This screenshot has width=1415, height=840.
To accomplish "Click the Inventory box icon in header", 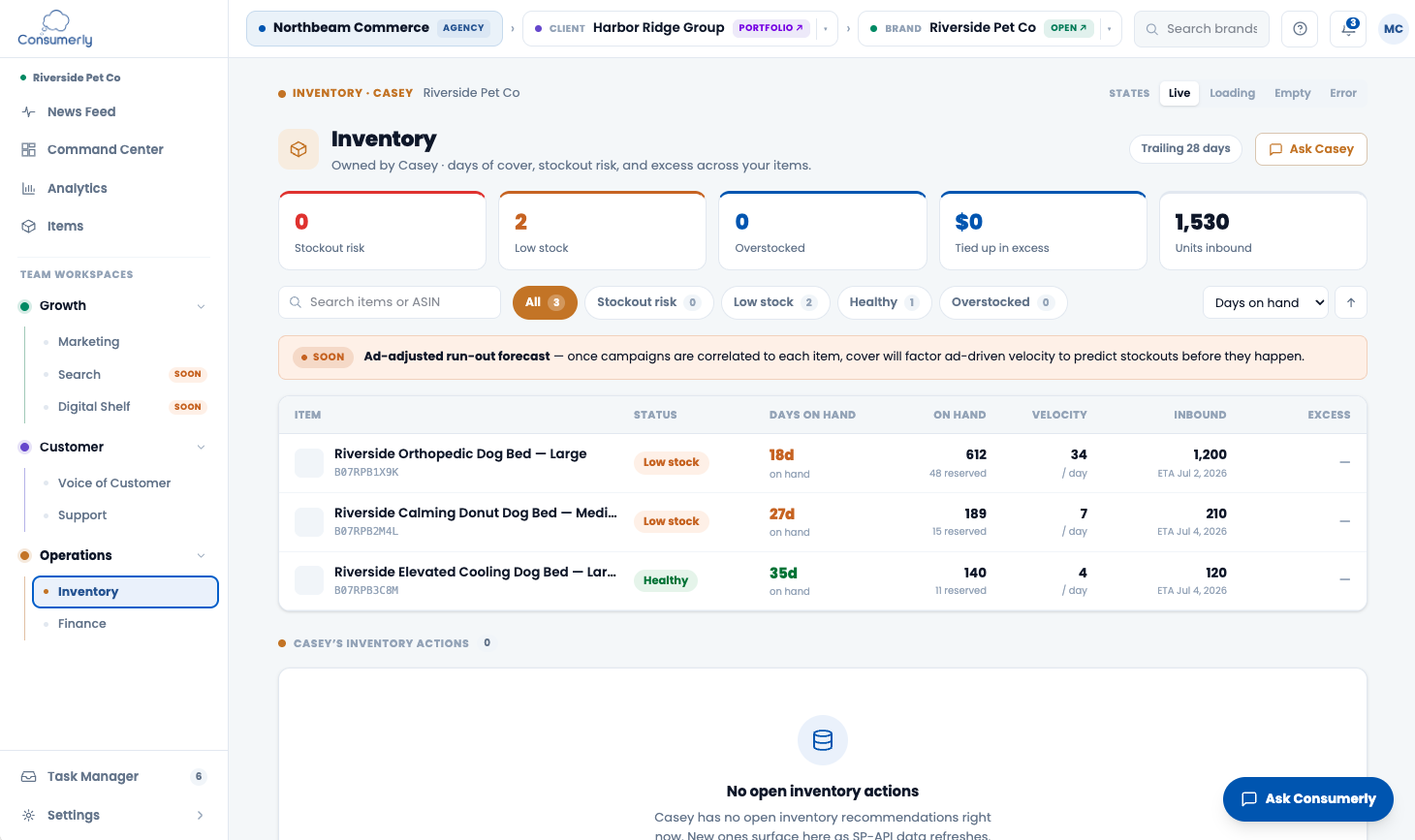I will pos(299,149).
